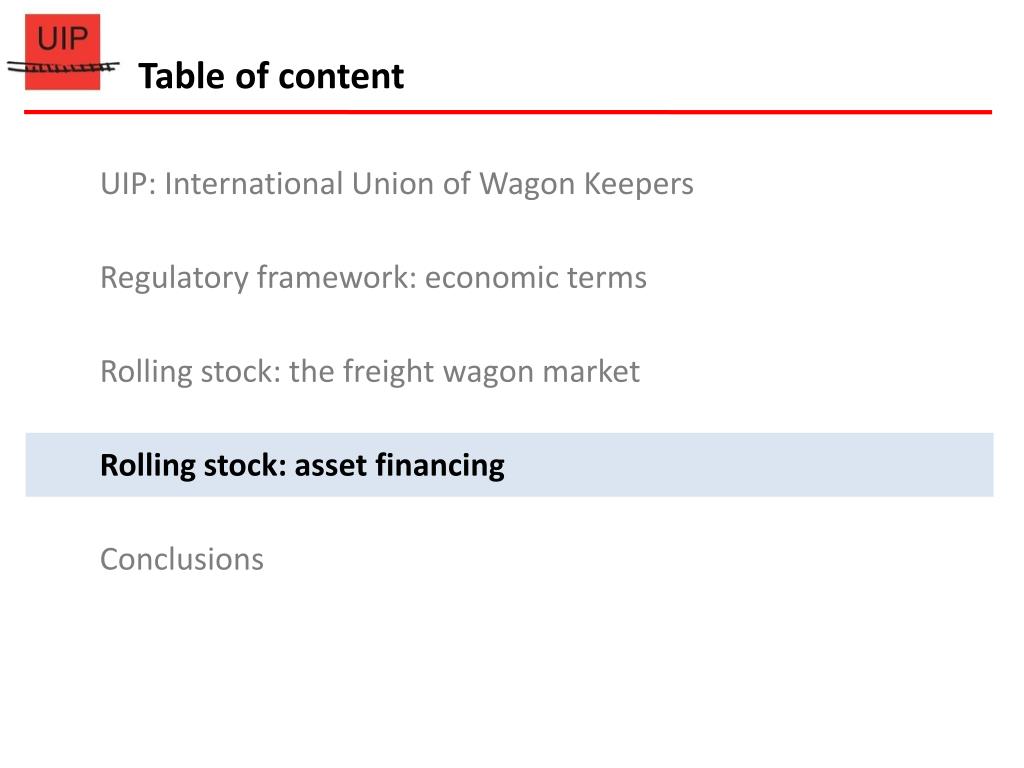Click 'Regulatory framework:' at the entry start
This screenshot has width=1024, height=768.
point(259,278)
